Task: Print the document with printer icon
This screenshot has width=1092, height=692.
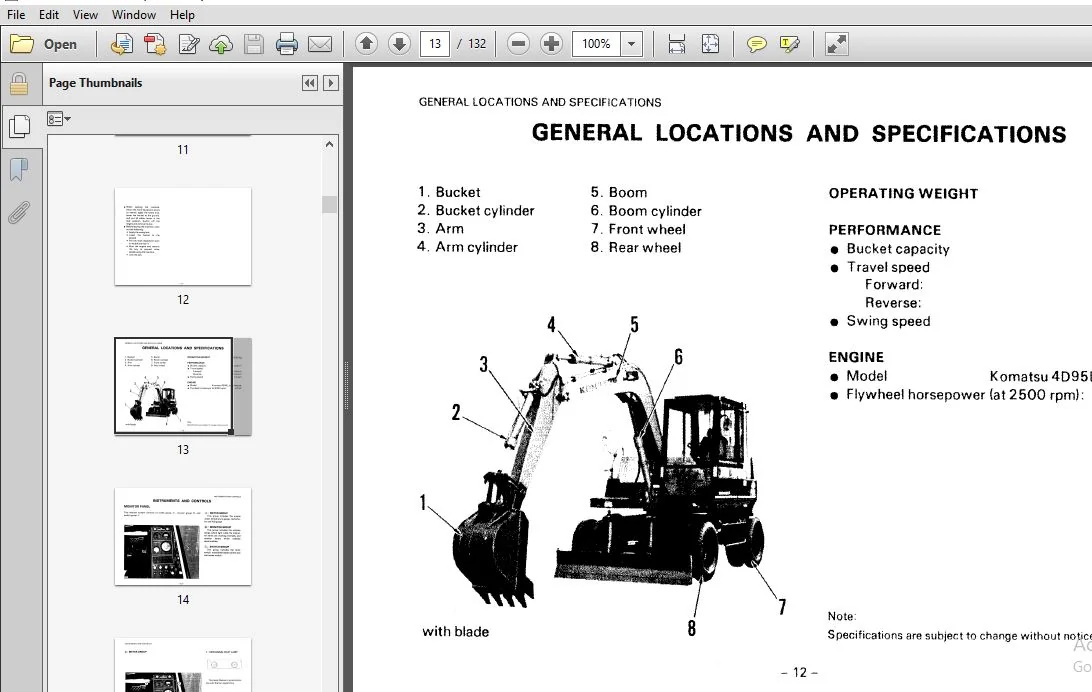Action: click(287, 44)
